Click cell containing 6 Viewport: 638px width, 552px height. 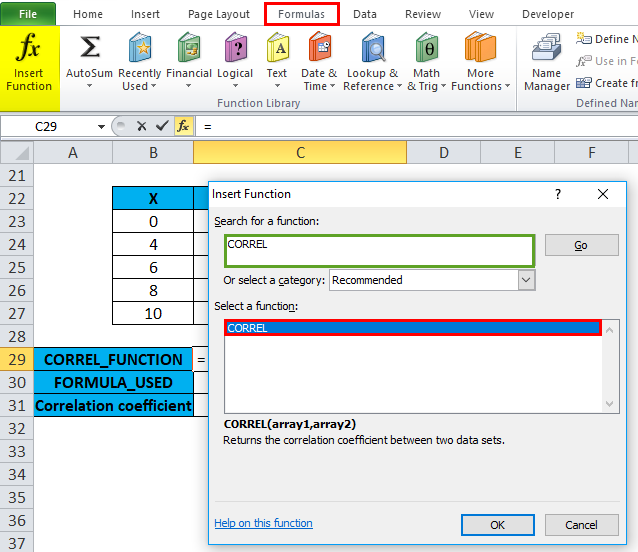(x=153, y=268)
